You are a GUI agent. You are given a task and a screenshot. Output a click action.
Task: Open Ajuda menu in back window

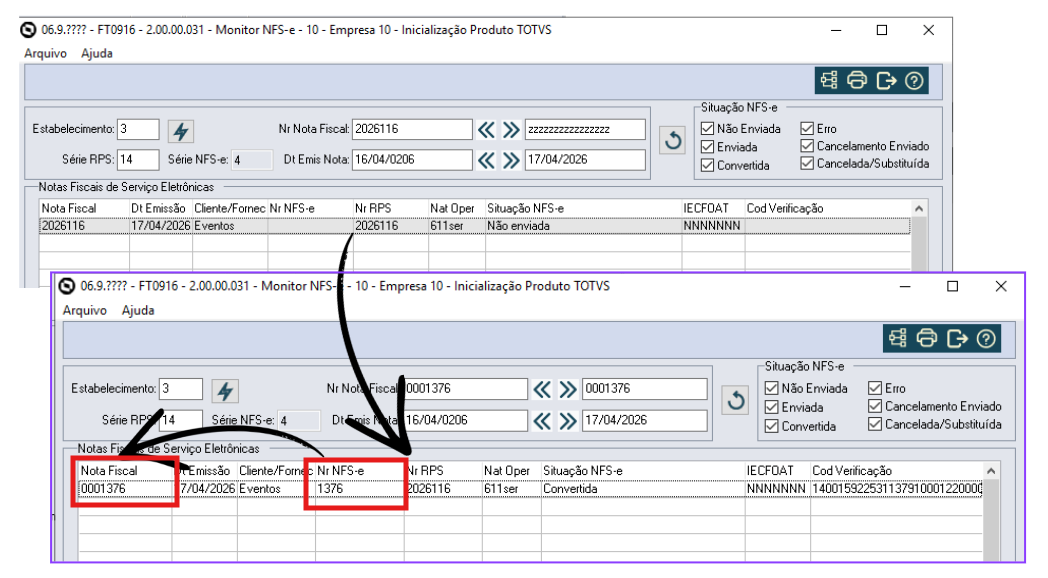tap(97, 53)
